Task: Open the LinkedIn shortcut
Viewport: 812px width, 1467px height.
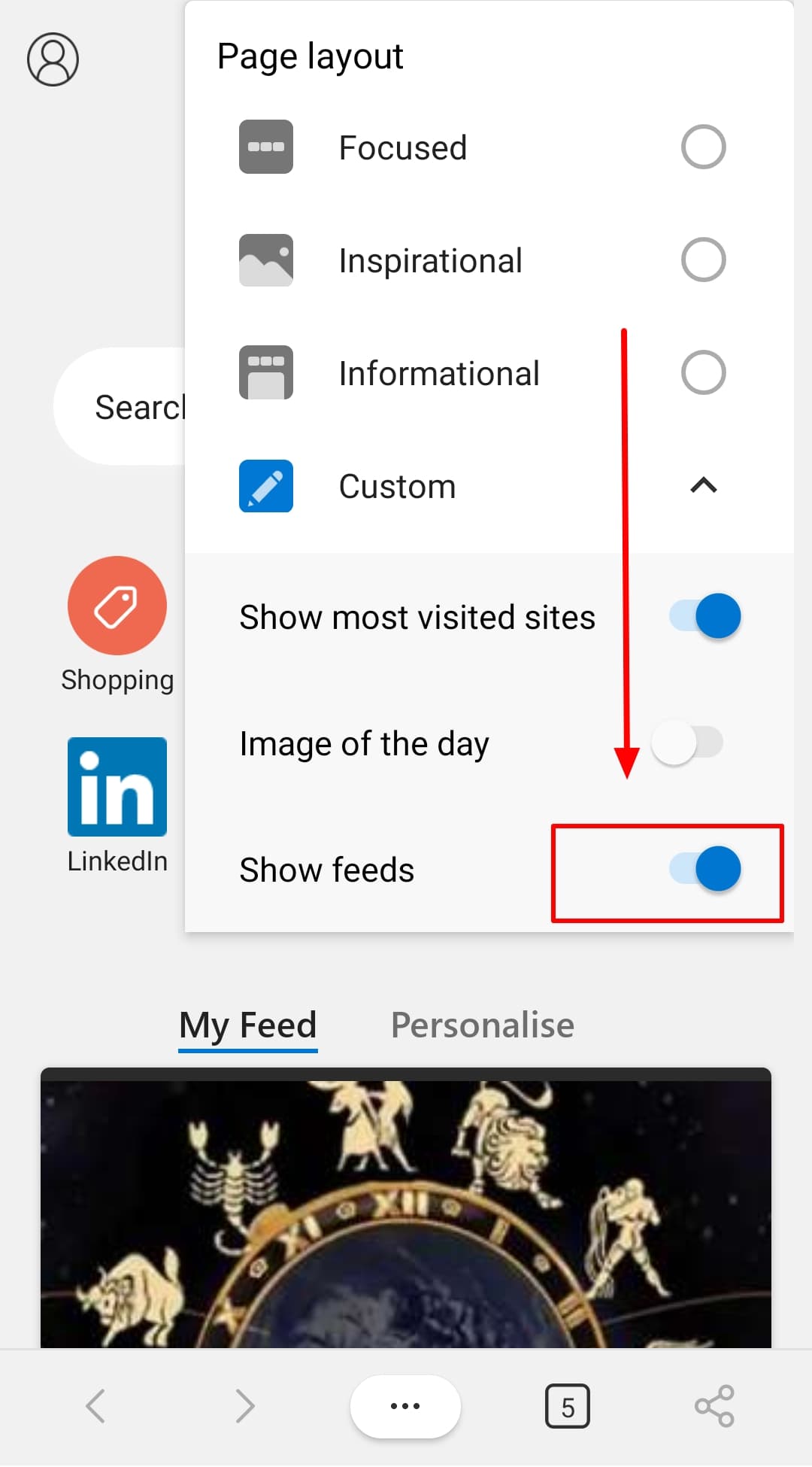Action: [117, 787]
